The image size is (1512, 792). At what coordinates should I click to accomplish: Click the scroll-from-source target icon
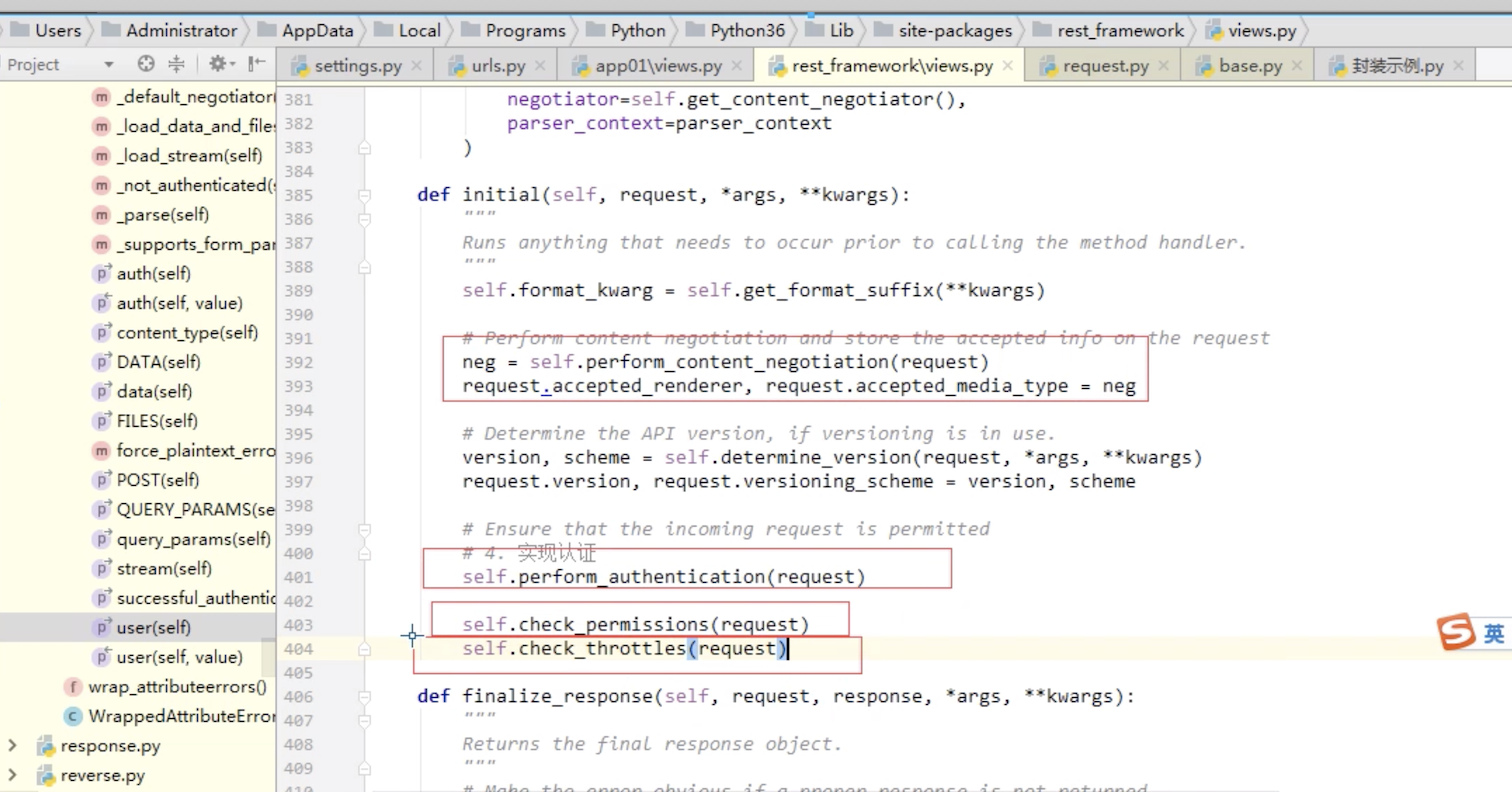146,64
